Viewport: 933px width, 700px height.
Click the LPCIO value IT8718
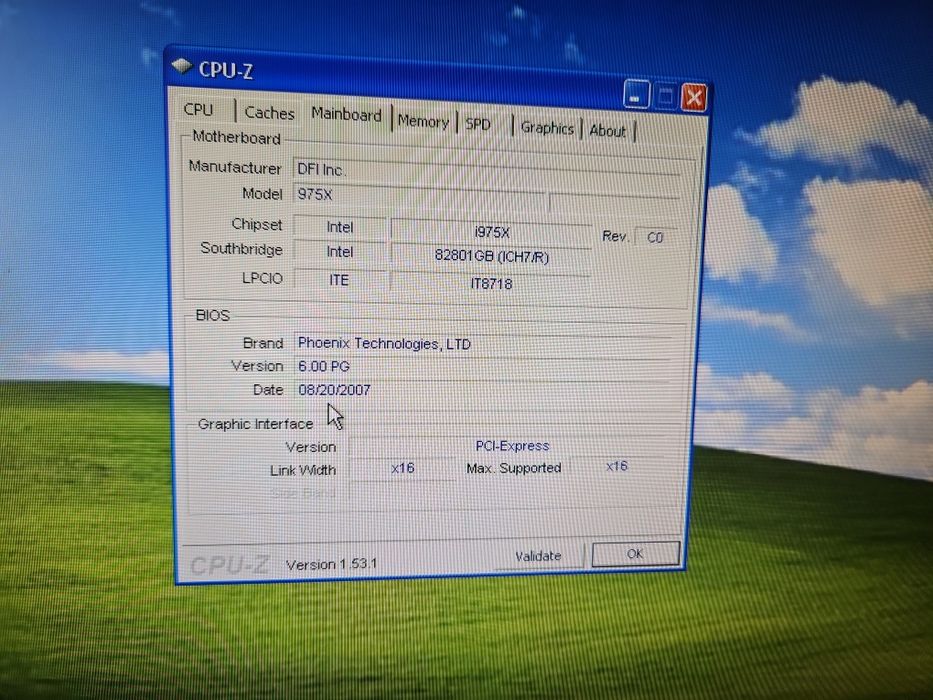[491, 283]
